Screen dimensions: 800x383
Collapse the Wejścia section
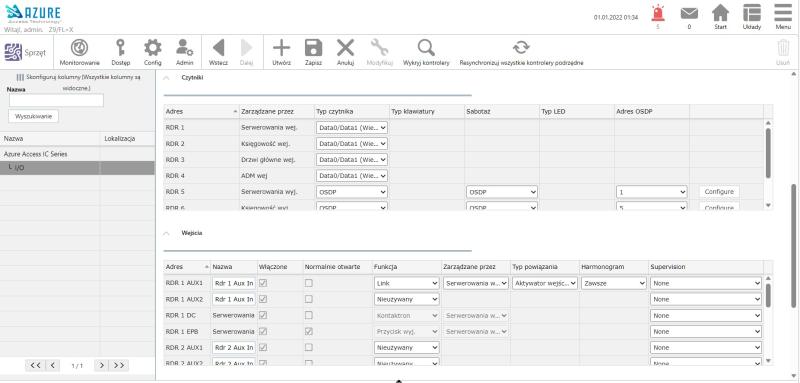click(x=166, y=233)
